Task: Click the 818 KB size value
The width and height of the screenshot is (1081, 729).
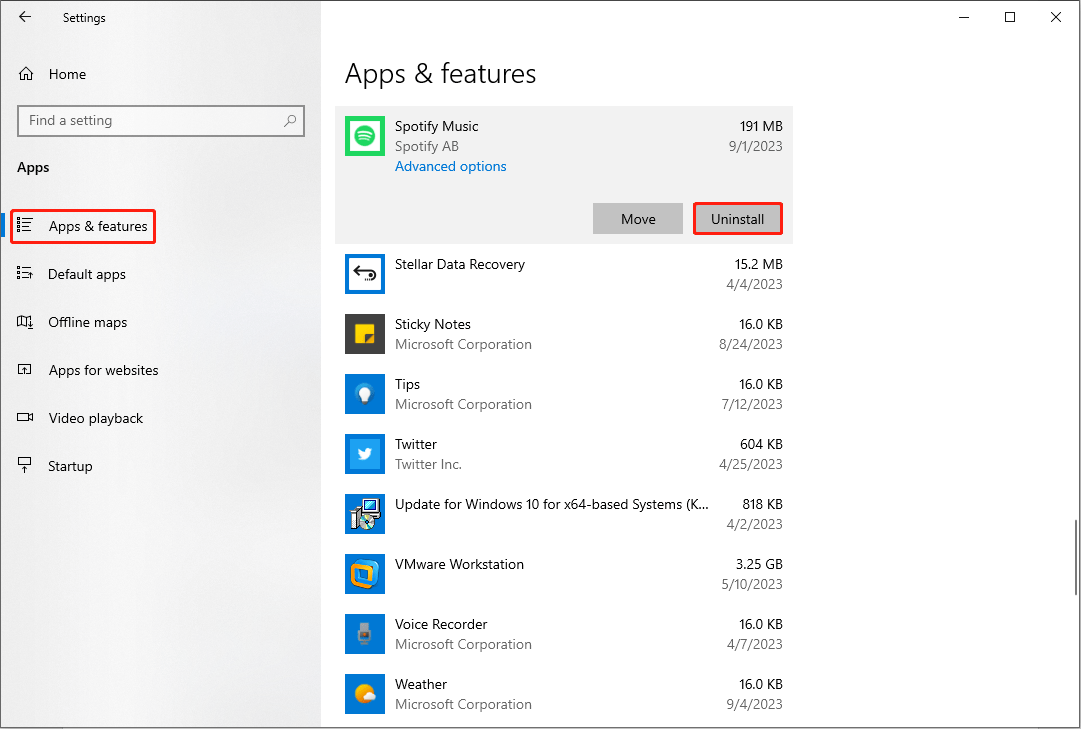Action: 762,504
